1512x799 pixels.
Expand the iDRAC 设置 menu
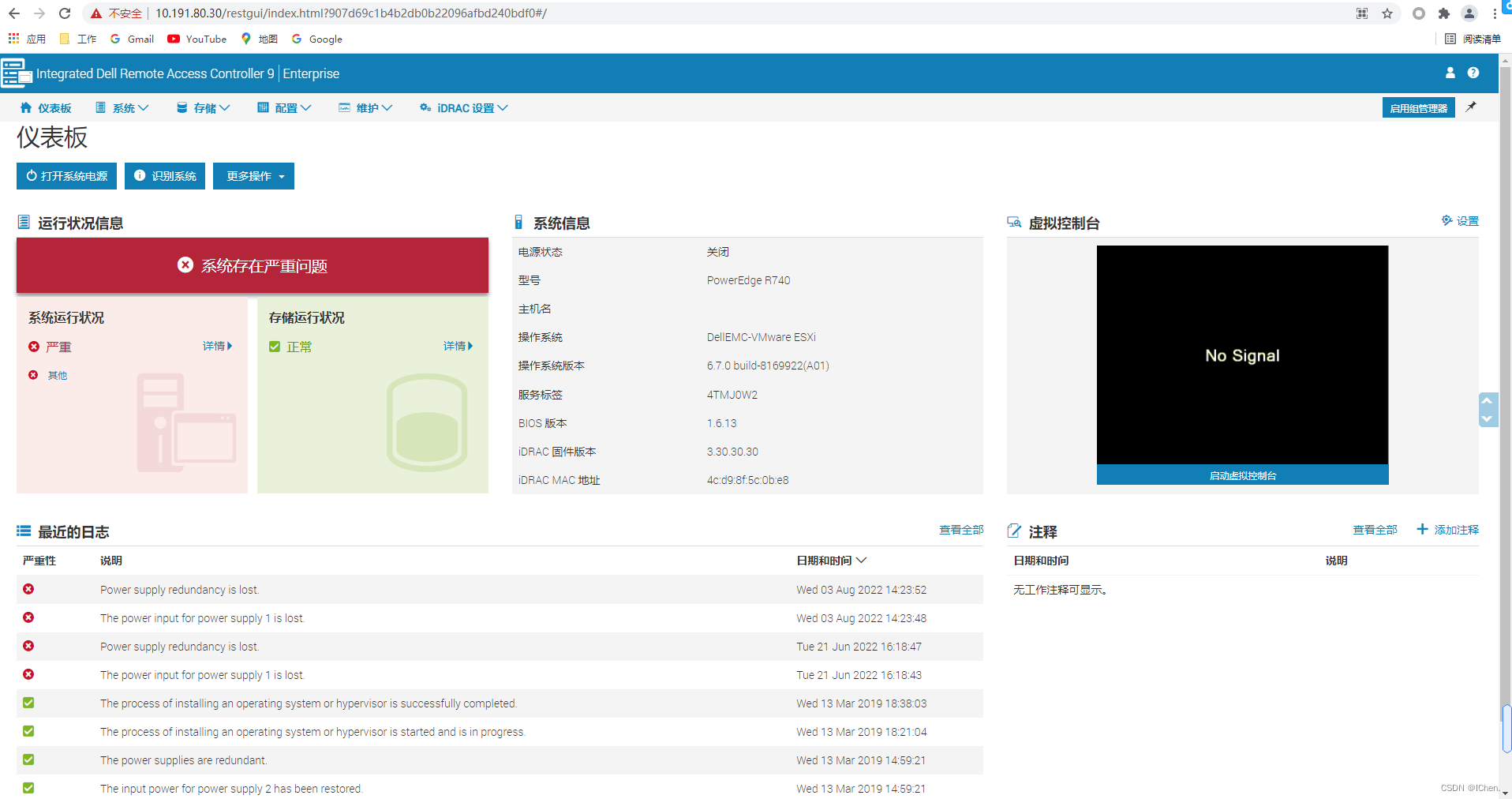[x=464, y=107]
